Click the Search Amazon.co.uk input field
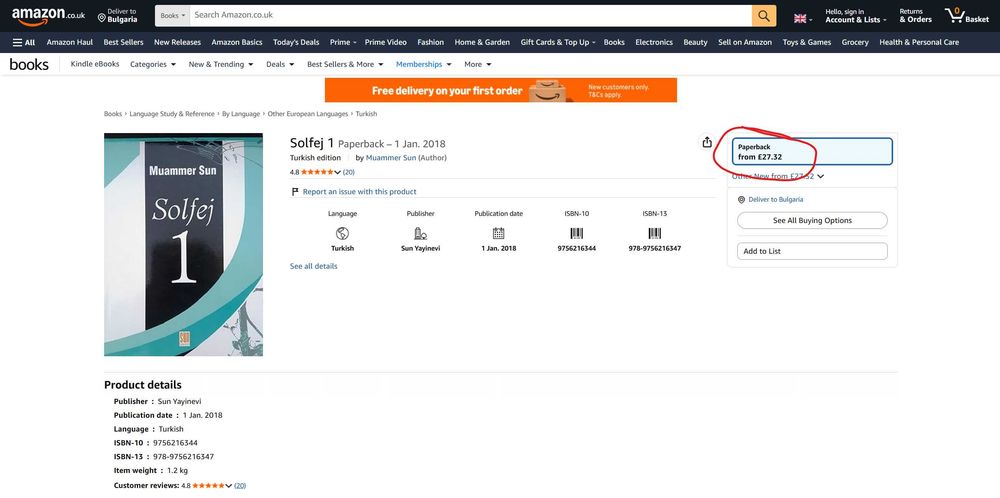This screenshot has height=498, width=1000. coord(471,15)
